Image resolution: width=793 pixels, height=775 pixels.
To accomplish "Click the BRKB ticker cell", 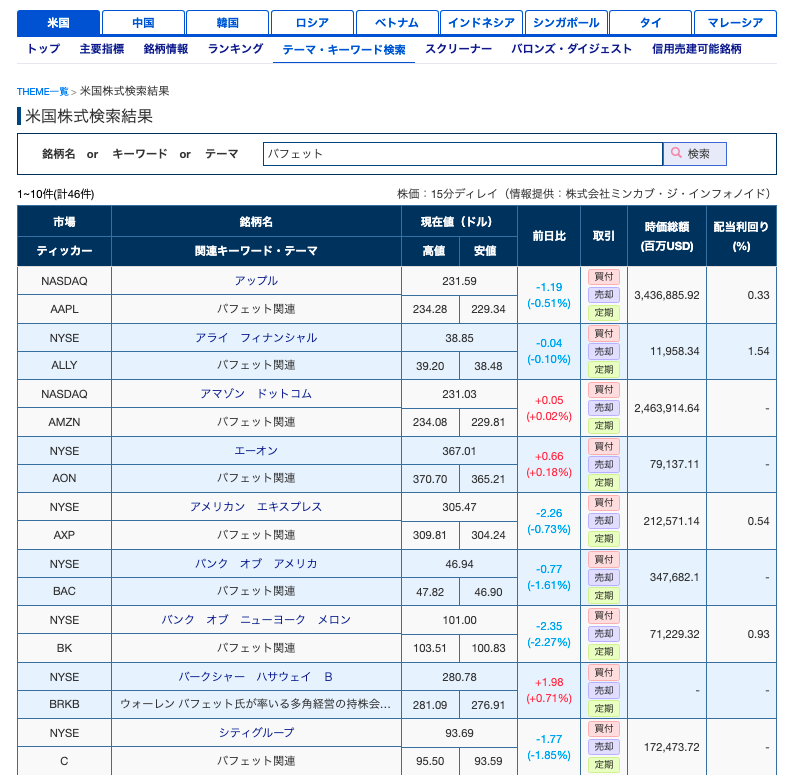I will pyautogui.click(x=64, y=704).
